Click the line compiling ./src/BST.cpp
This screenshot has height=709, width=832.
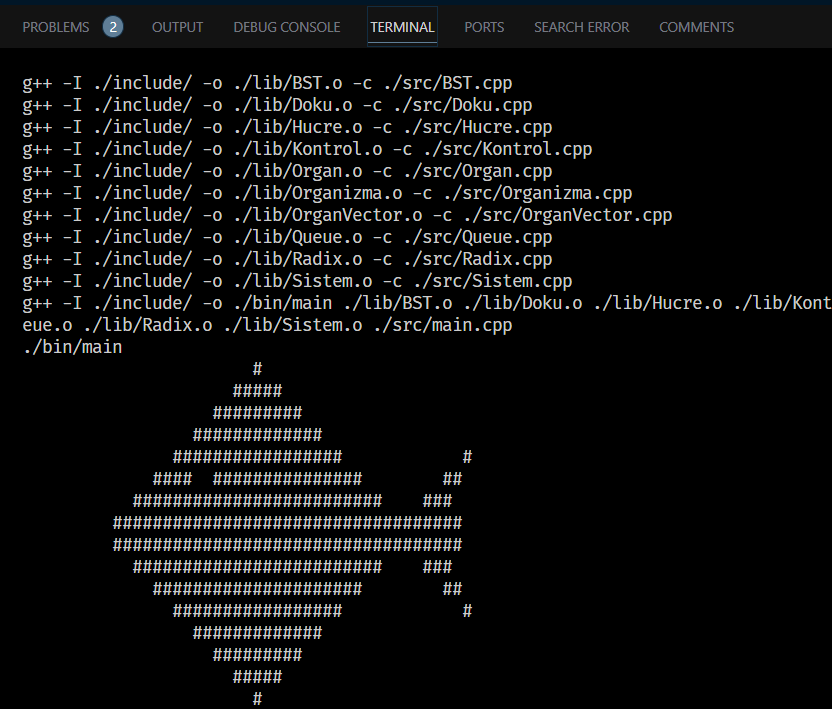(x=267, y=83)
